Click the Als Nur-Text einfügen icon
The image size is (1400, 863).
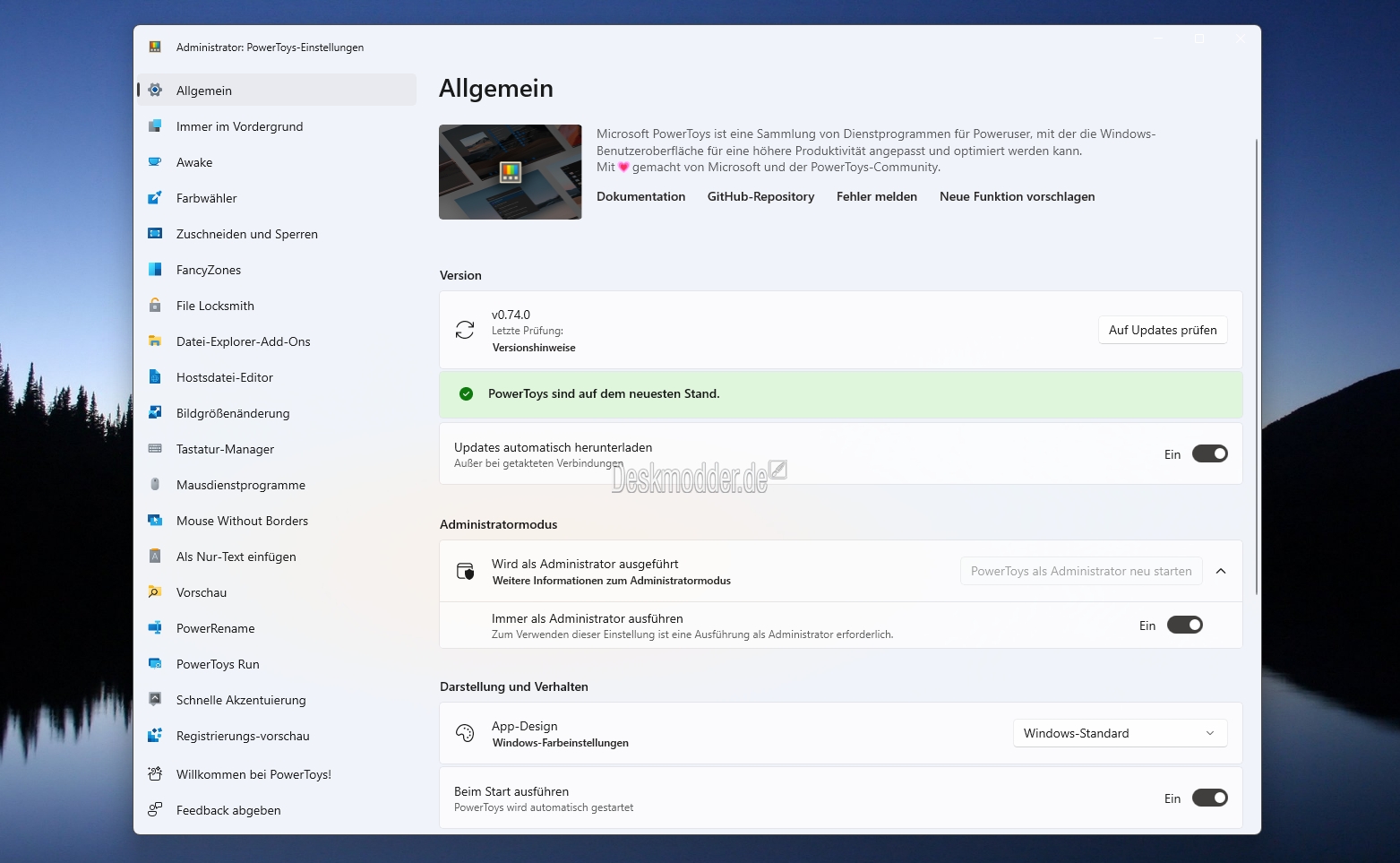point(155,556)
